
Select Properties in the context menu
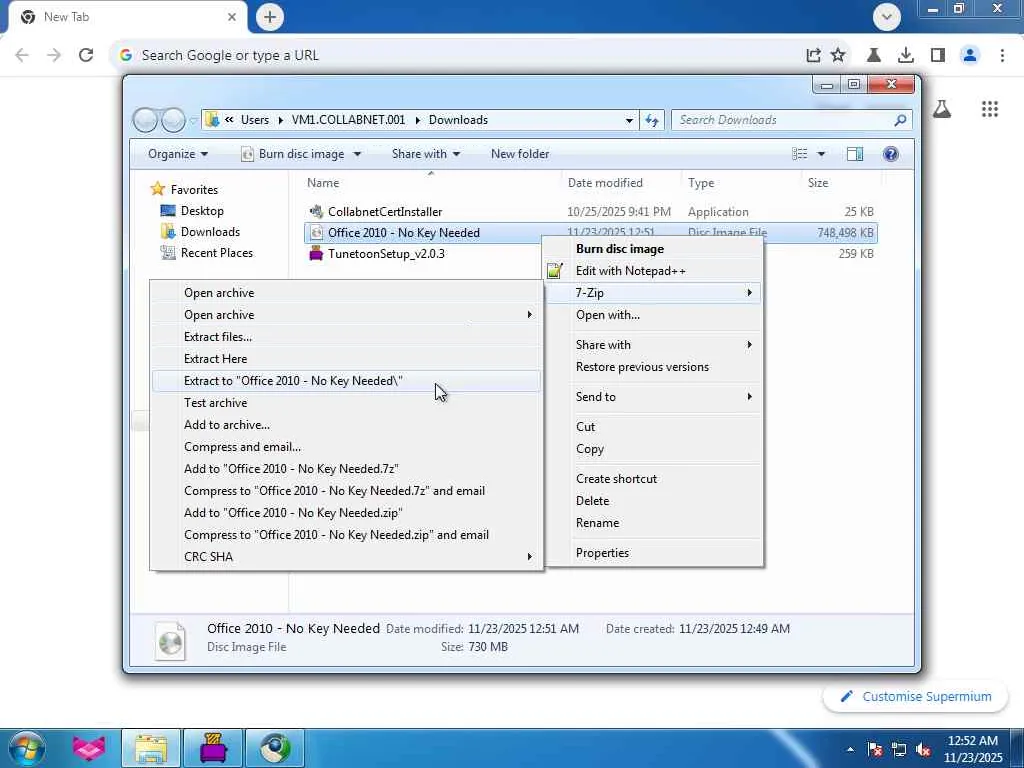[654, 553]
